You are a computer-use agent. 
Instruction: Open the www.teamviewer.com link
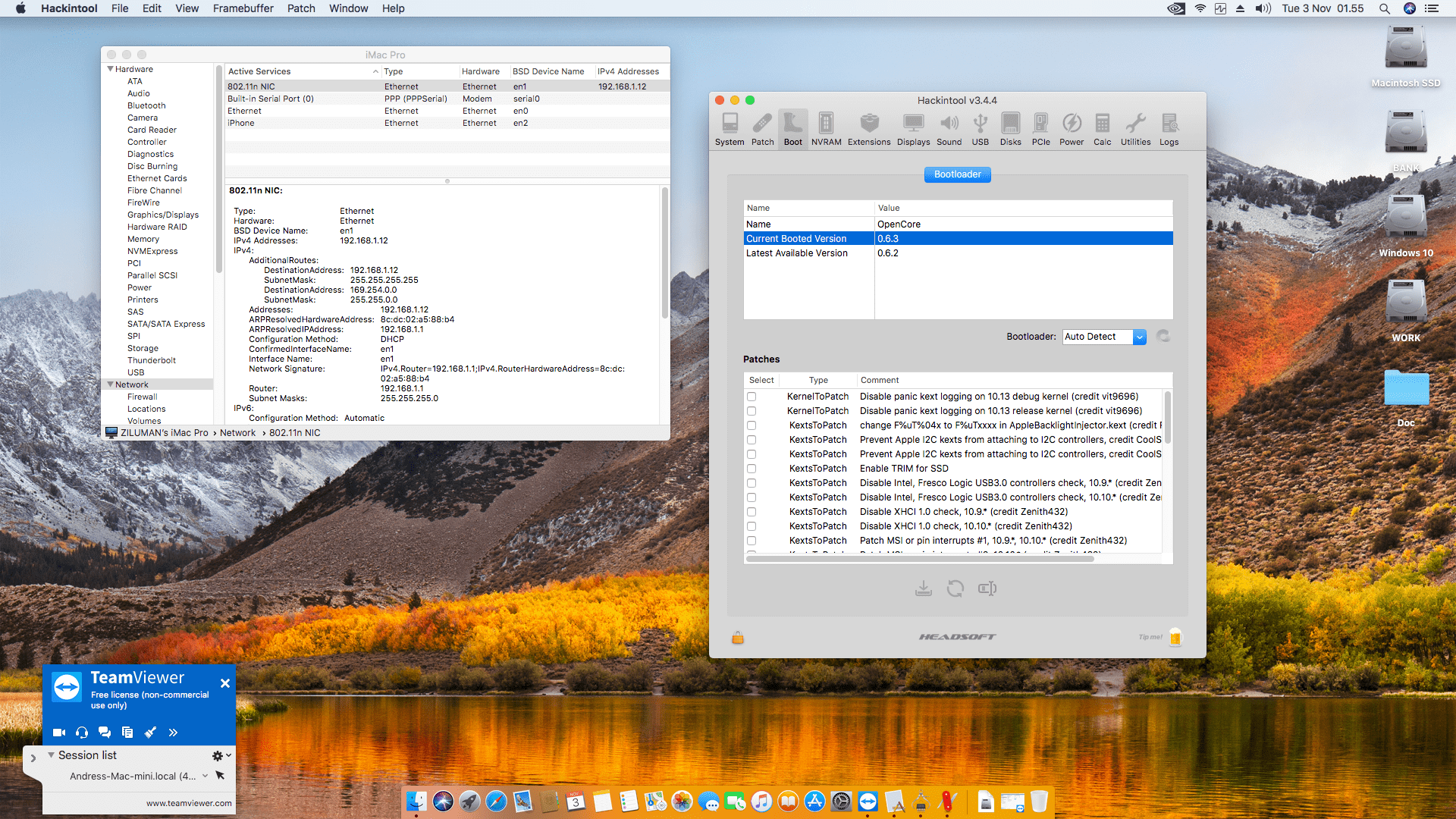pos(189,803)
